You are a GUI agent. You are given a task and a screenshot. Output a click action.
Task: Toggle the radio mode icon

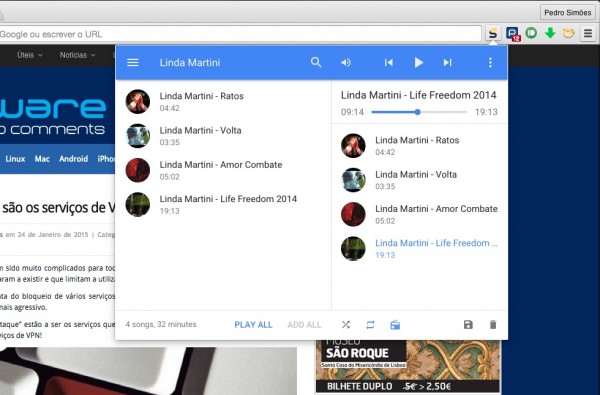(x=395, y=325)
